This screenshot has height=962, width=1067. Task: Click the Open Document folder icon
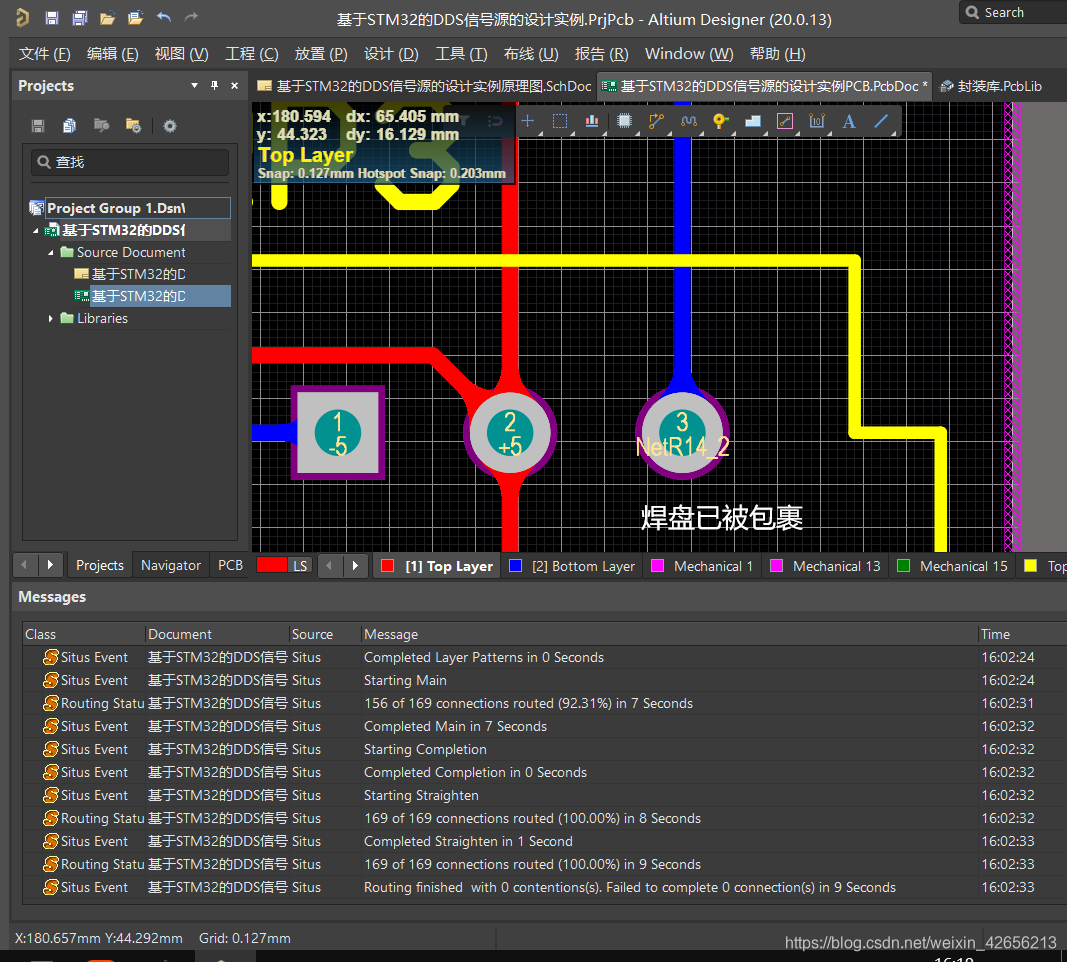pos(108,18)
